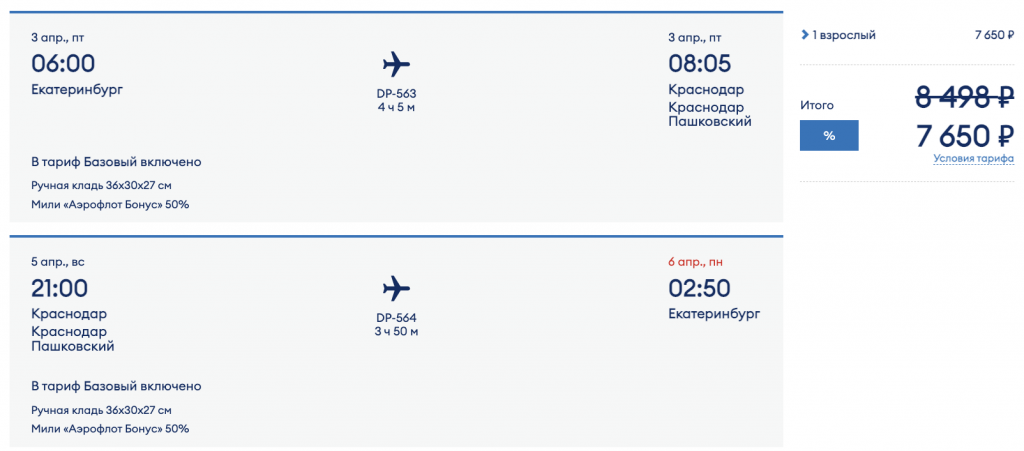
Task: Click the "4 ч 5 м" flight duration
Action: coord(396,107)
